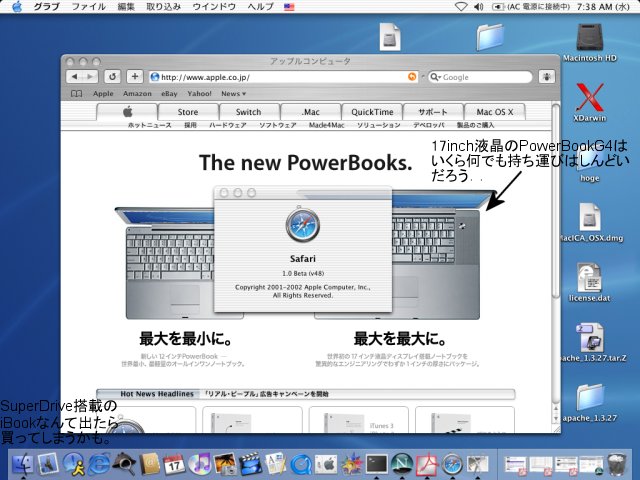640x480 pixels.
Task: Open the Trash in the Dock
Action: pos(617,464)
